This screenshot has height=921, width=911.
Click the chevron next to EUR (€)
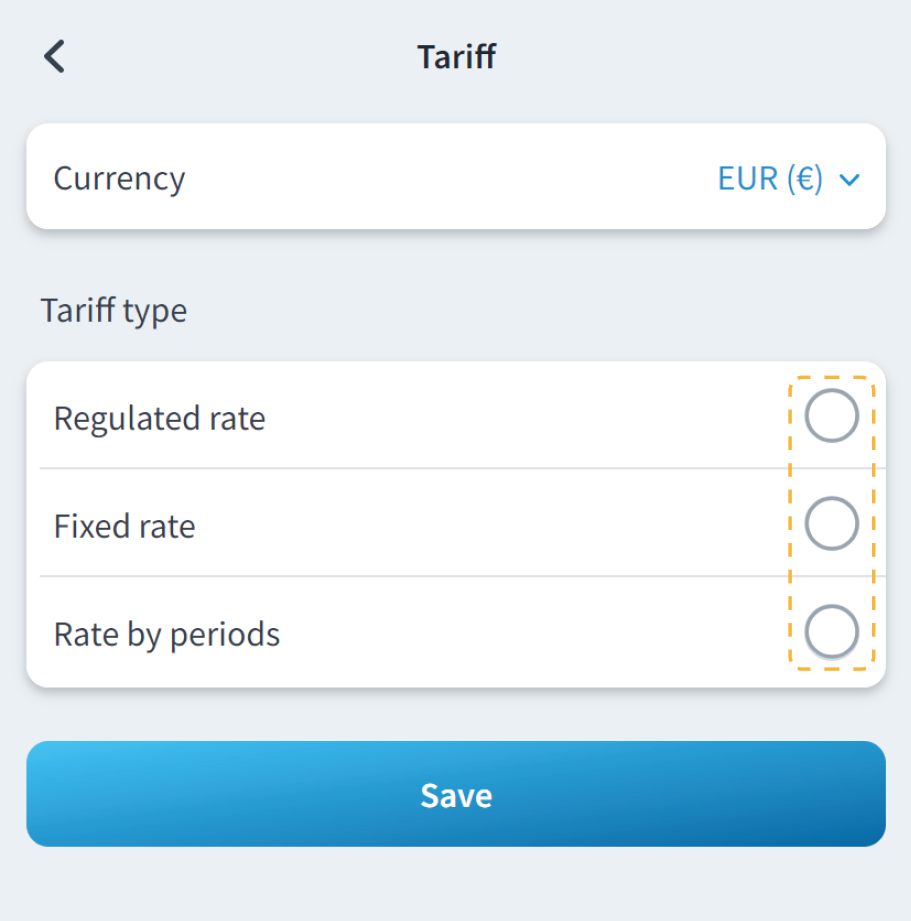pos(849,180)
